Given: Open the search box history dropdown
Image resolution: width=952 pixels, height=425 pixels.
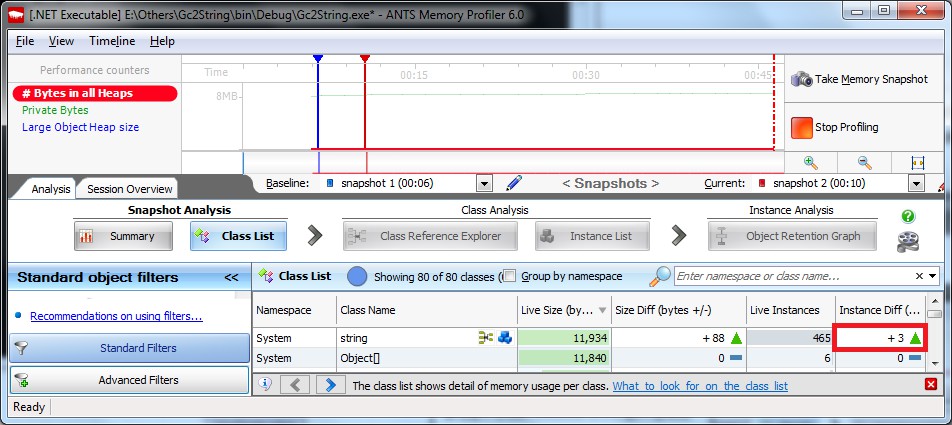Looking at the screenshot, I should [x=933, y=276].
